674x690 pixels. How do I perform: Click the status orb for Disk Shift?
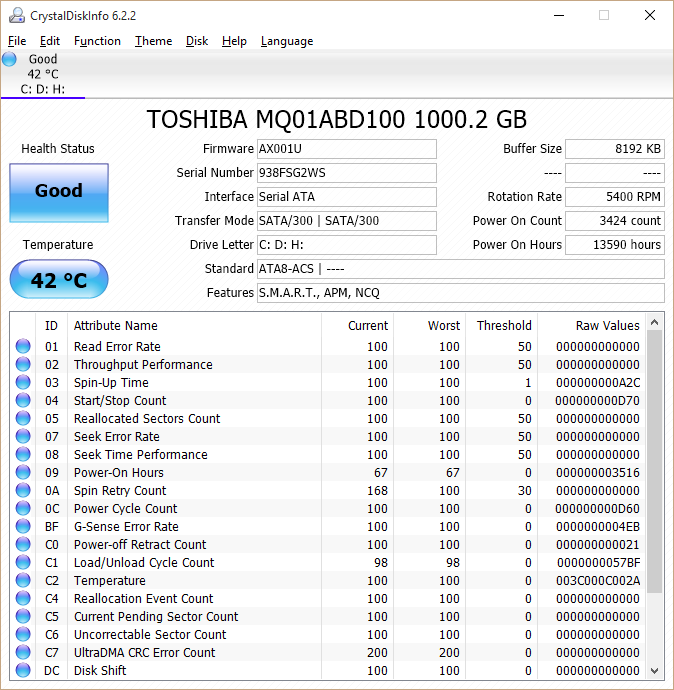23,670
